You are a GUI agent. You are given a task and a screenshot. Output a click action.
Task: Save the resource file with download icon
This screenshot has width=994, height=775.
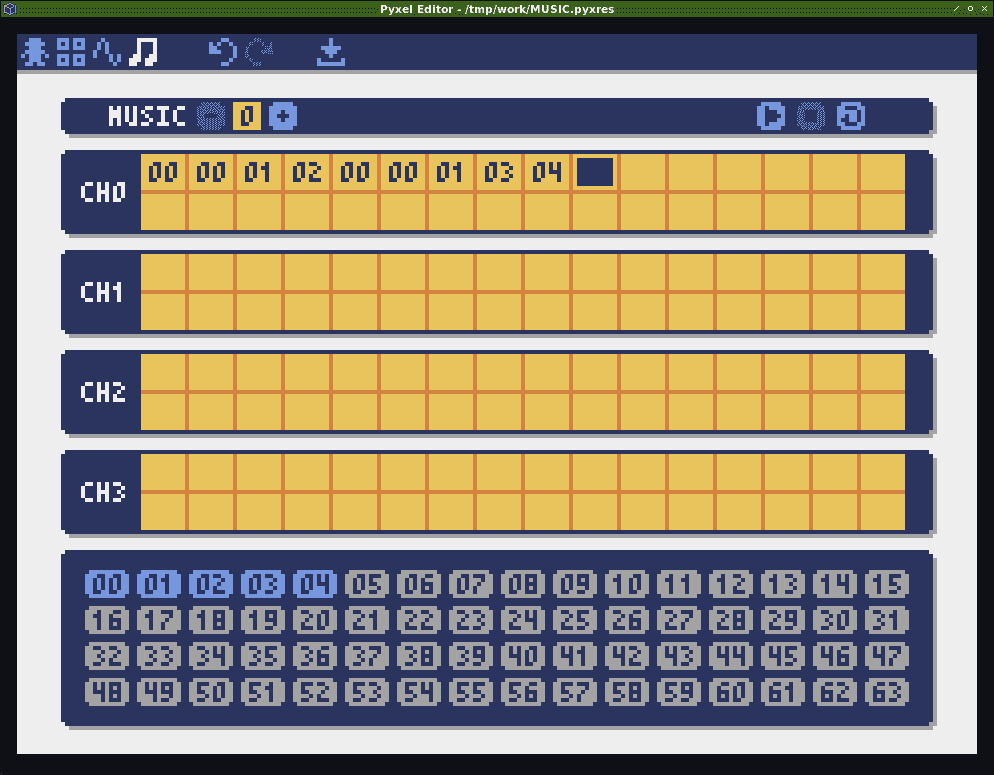tap(331, 52)
